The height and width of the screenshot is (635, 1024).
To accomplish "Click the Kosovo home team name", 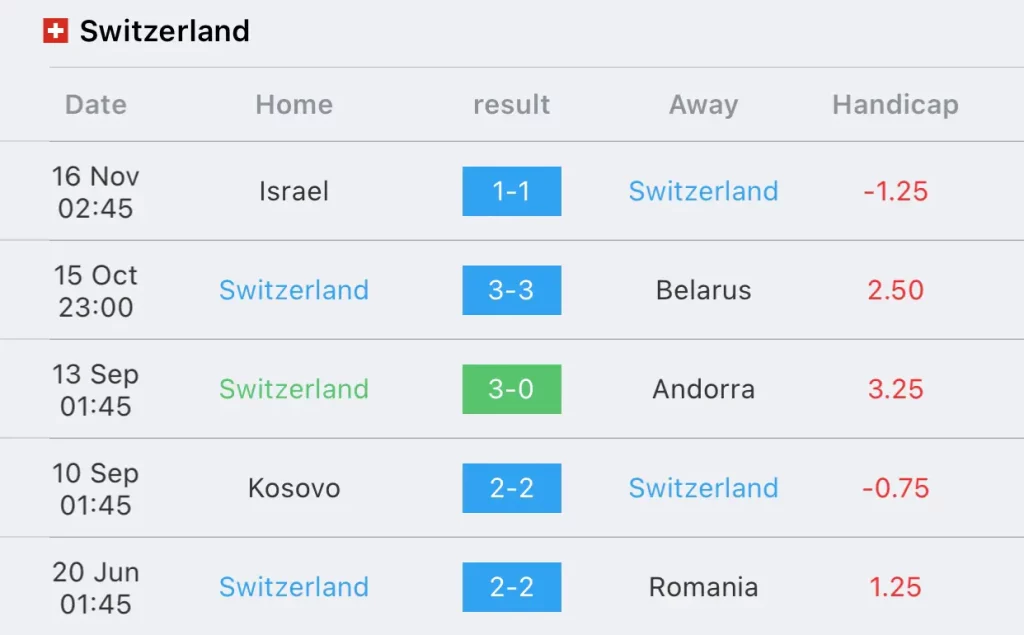I will pos(294,488).
